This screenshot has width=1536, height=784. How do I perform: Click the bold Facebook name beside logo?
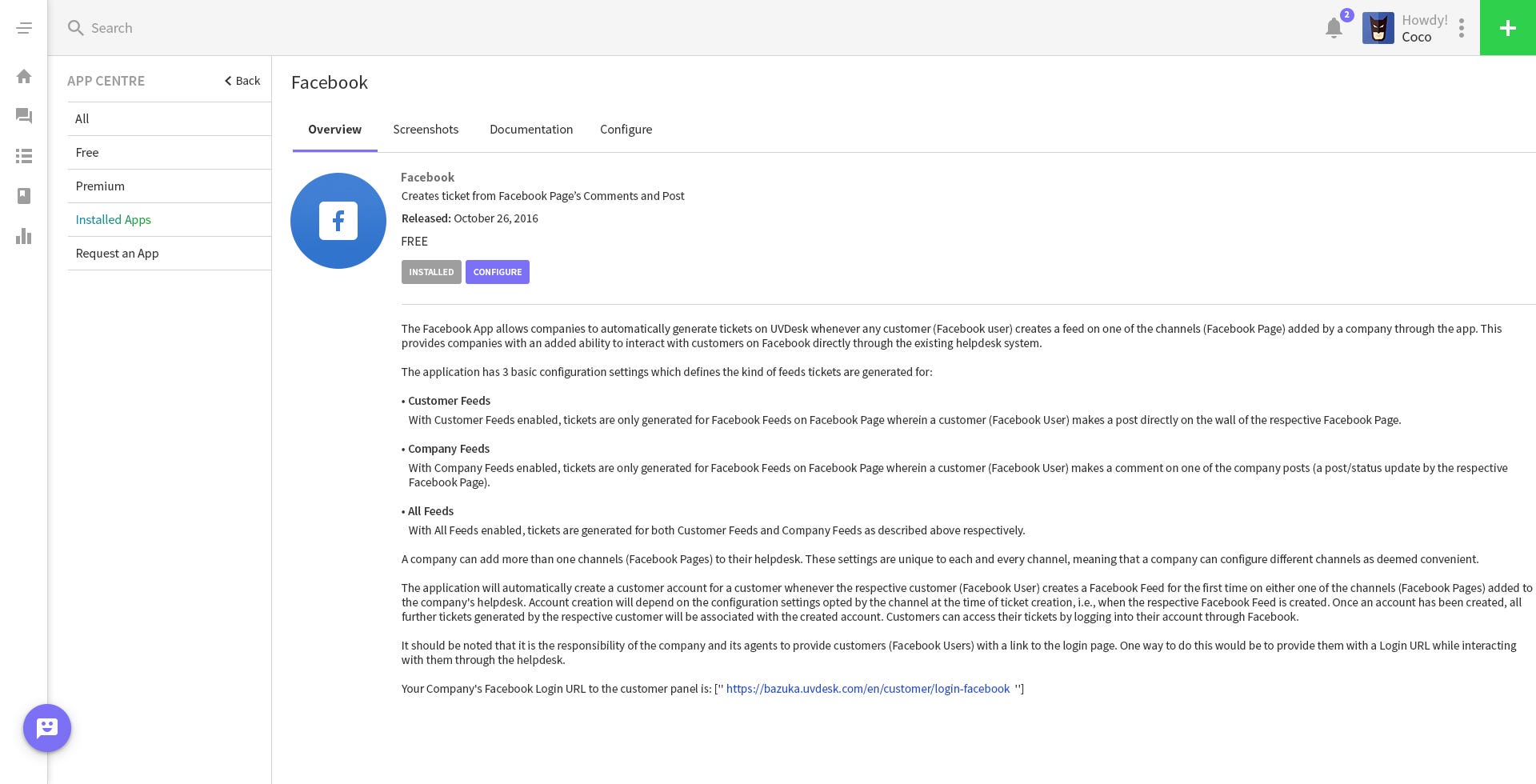pos(428,178)
